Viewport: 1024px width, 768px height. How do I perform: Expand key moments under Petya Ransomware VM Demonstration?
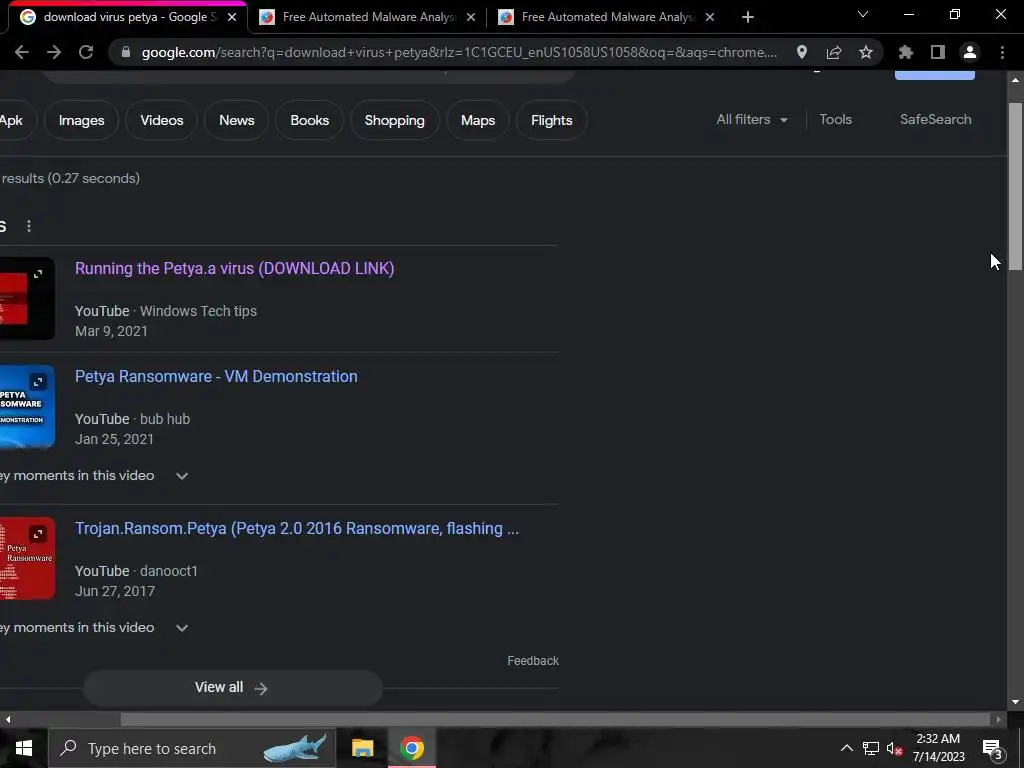(182, 476)
